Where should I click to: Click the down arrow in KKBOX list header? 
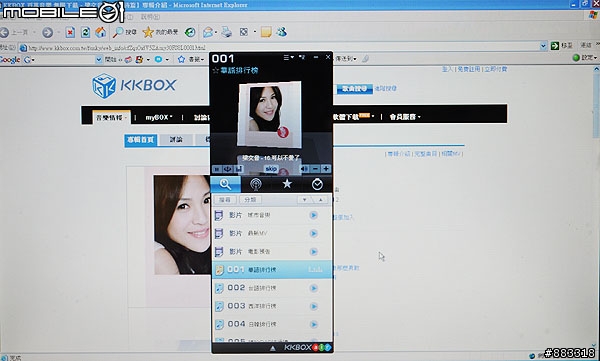click(x=305, y=200)
